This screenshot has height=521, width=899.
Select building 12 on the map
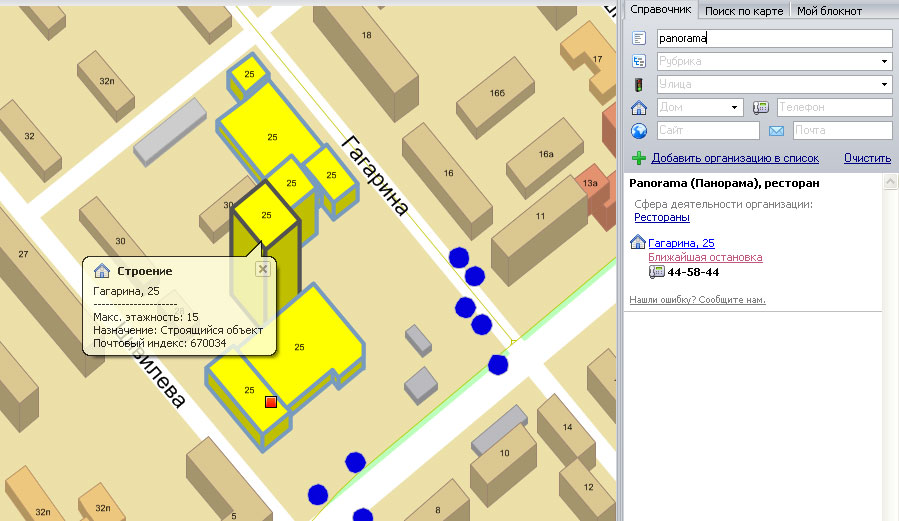click(x=588, y=487)
